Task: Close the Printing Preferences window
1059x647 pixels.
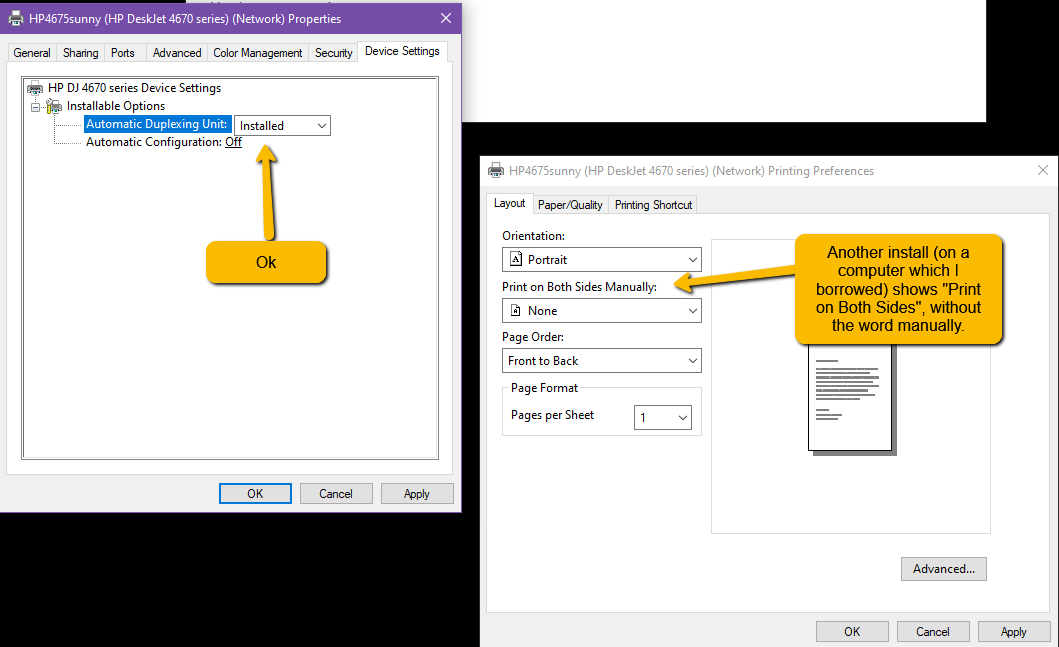Action: (1043, 171)
